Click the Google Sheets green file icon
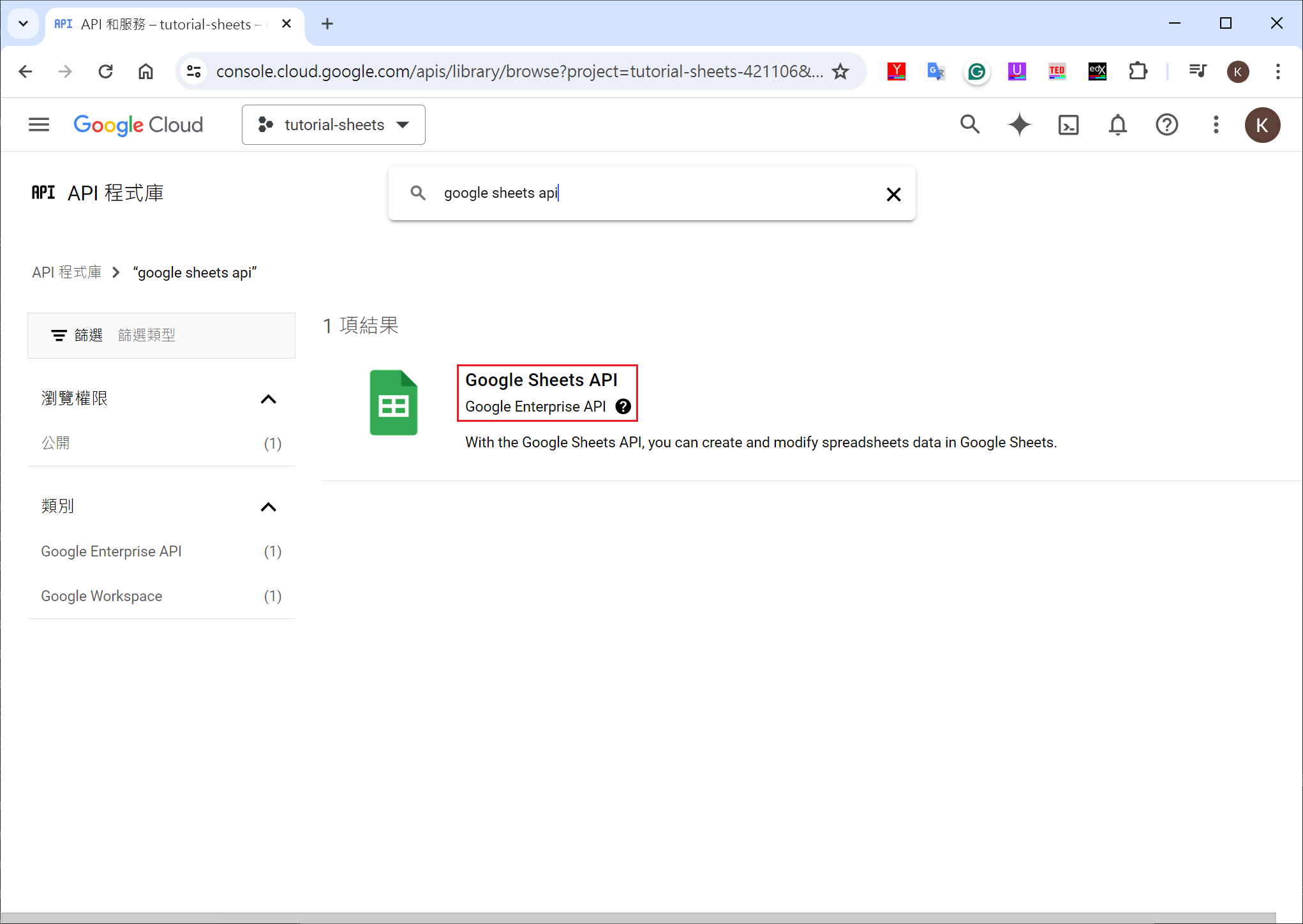Viewport: 1303px width, 924px height. click(394, 403)
